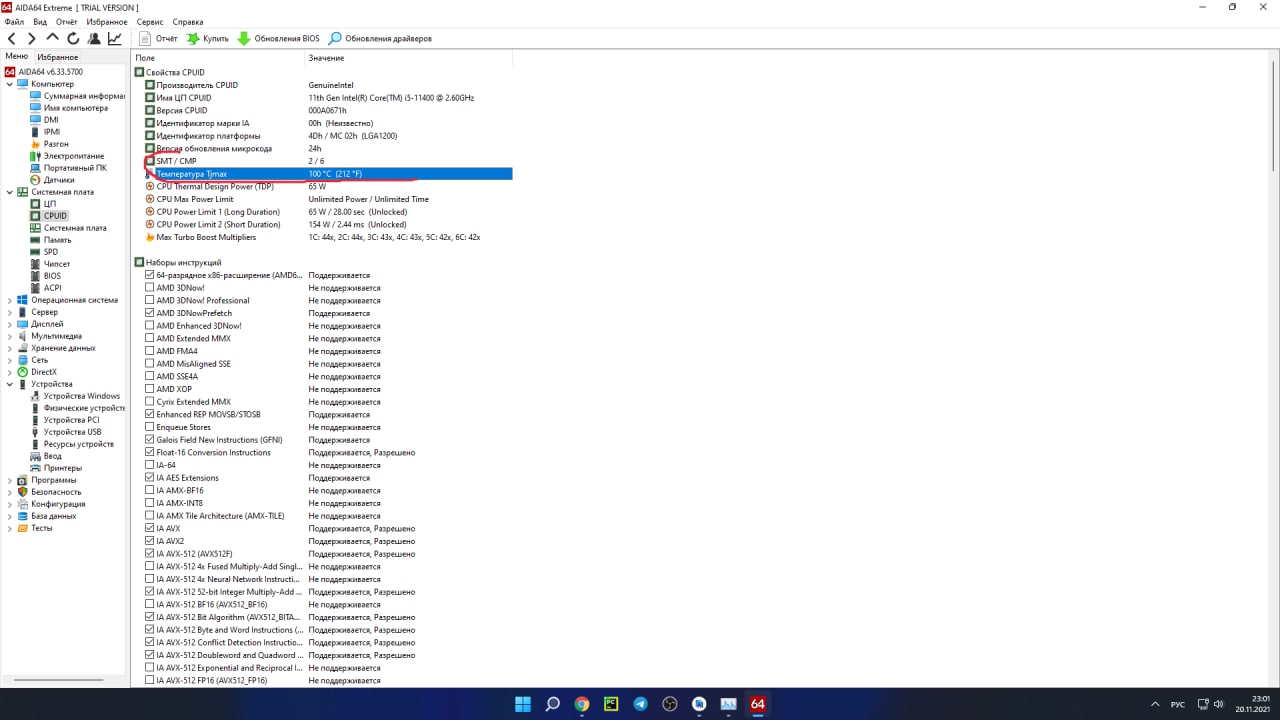The width and height of the screenshot is (1280, 720).
Task: Expand the Сервер tree node
Action: point(10,312)
